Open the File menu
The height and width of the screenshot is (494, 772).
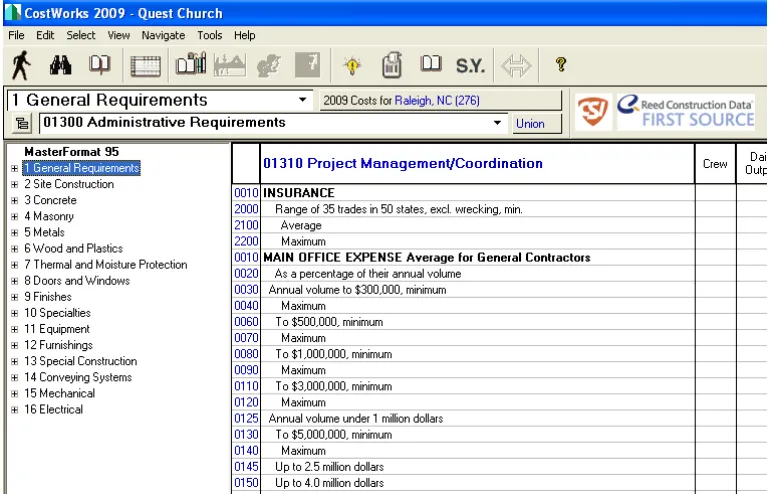[x=16, y=35]
